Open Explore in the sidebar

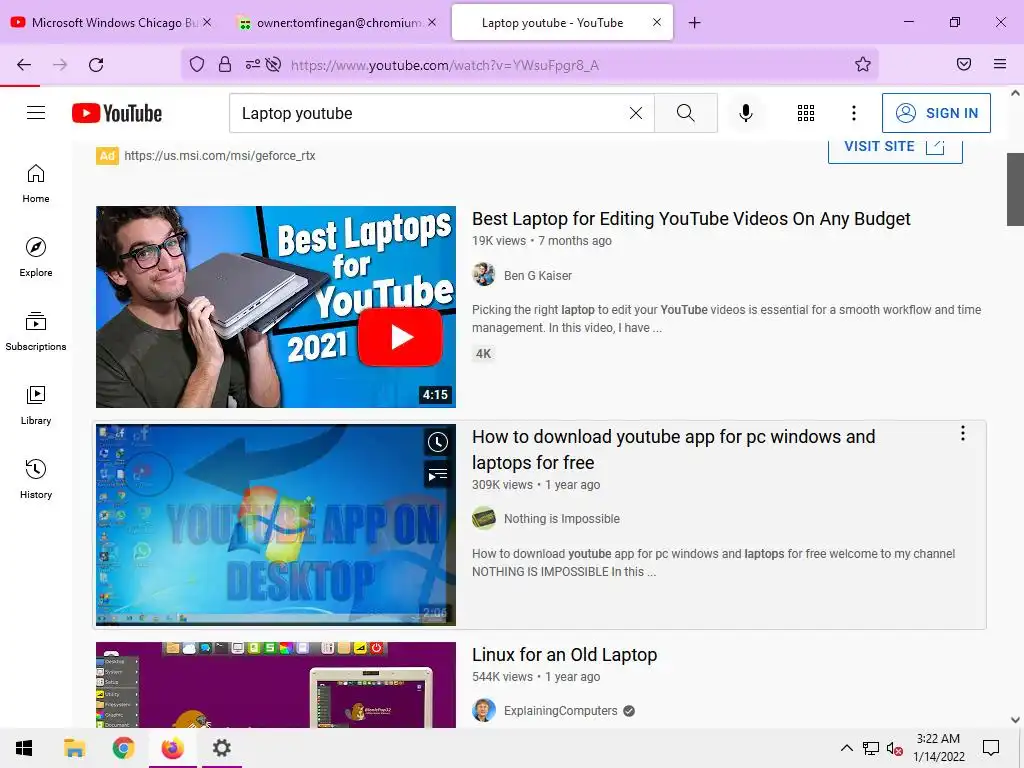(x=36, y=257)
